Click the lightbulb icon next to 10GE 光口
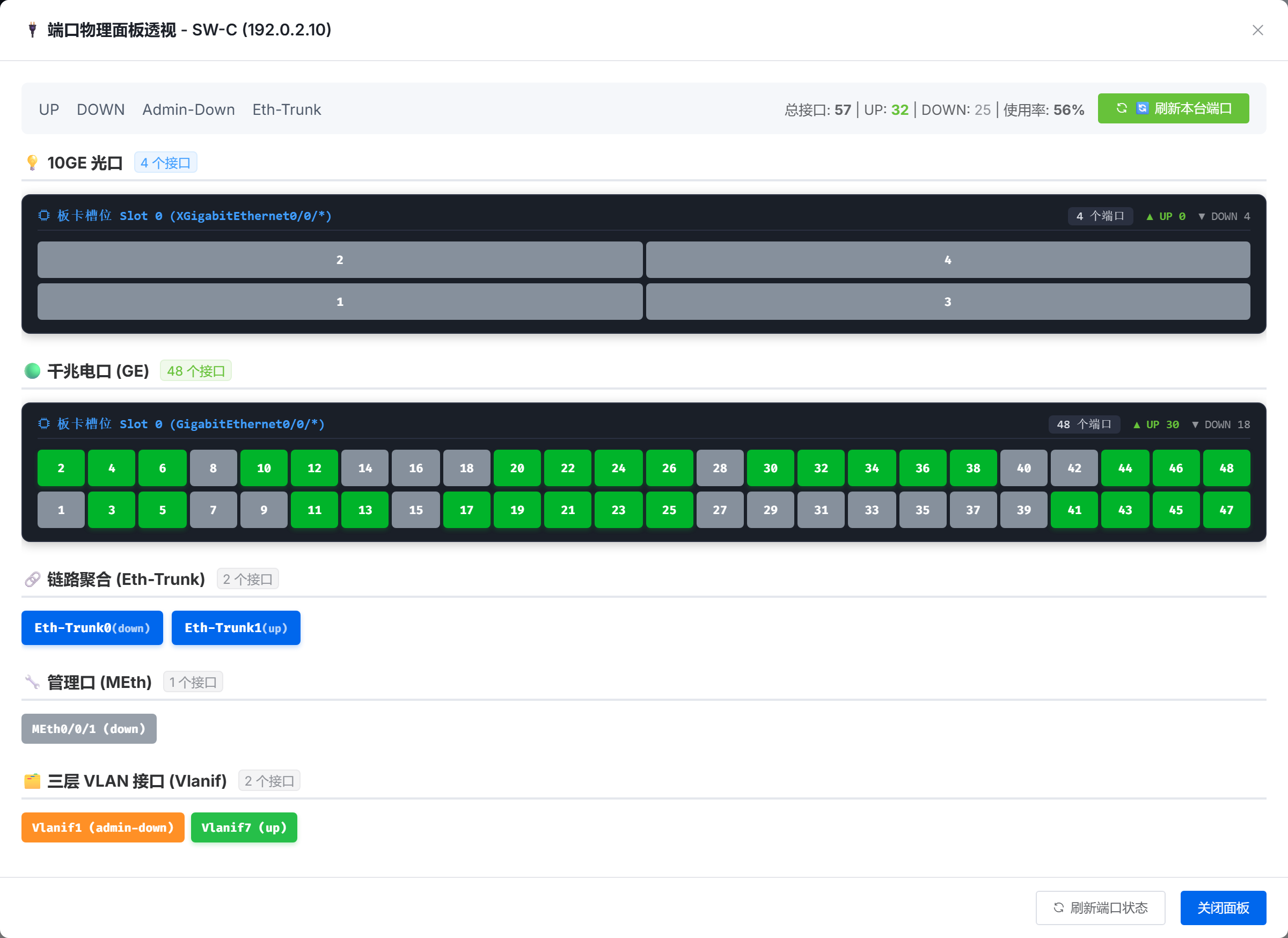This screenshot has height=938, width=1288. pyautogui.click(x=32, y=163)
